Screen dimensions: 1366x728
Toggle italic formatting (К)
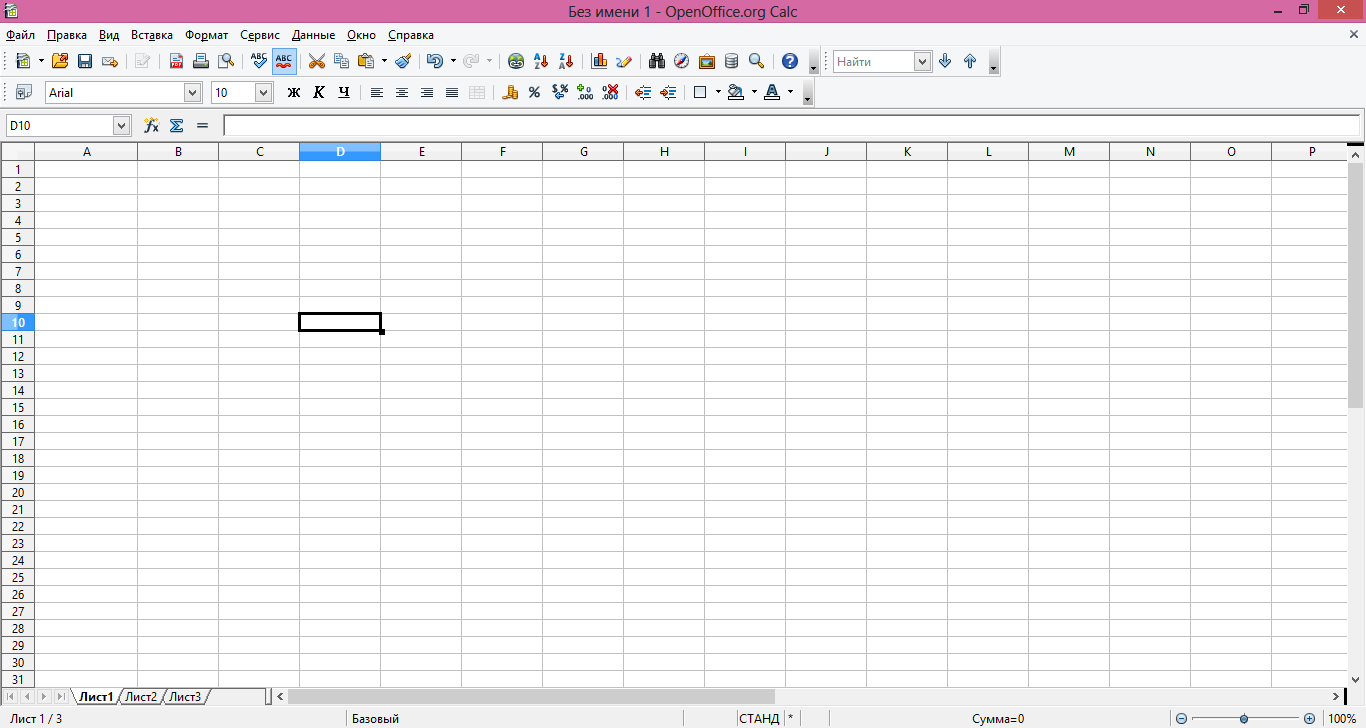point(319,92)
